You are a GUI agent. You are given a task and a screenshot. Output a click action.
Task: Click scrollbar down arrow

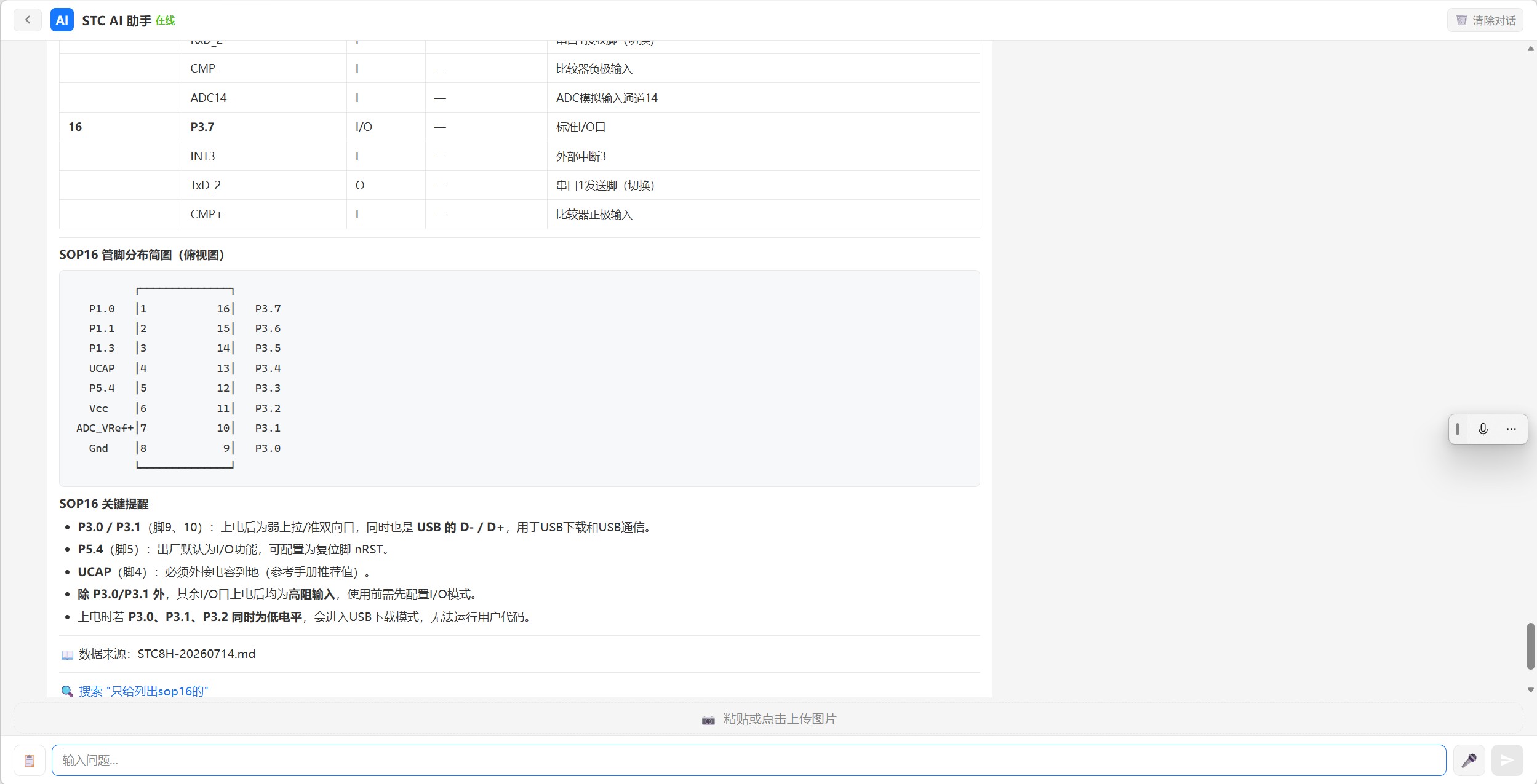[1530, 690]
